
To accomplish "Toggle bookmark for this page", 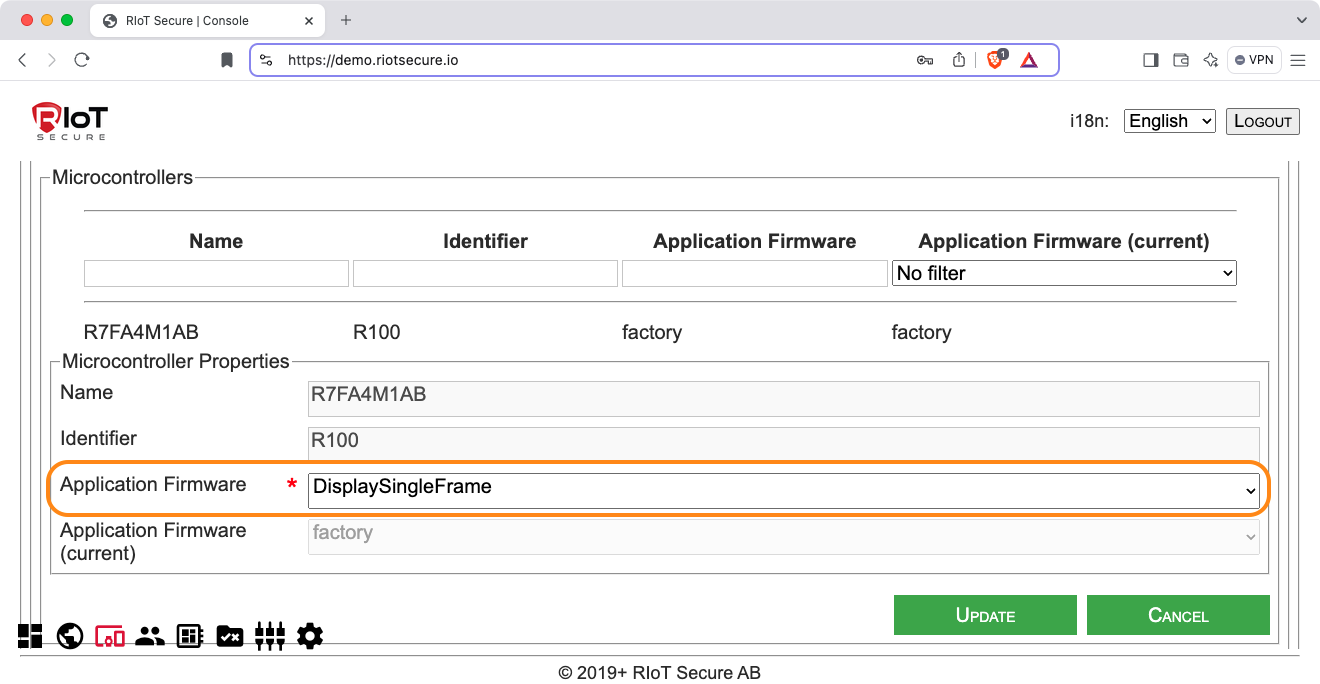I will tap(227, 60).
